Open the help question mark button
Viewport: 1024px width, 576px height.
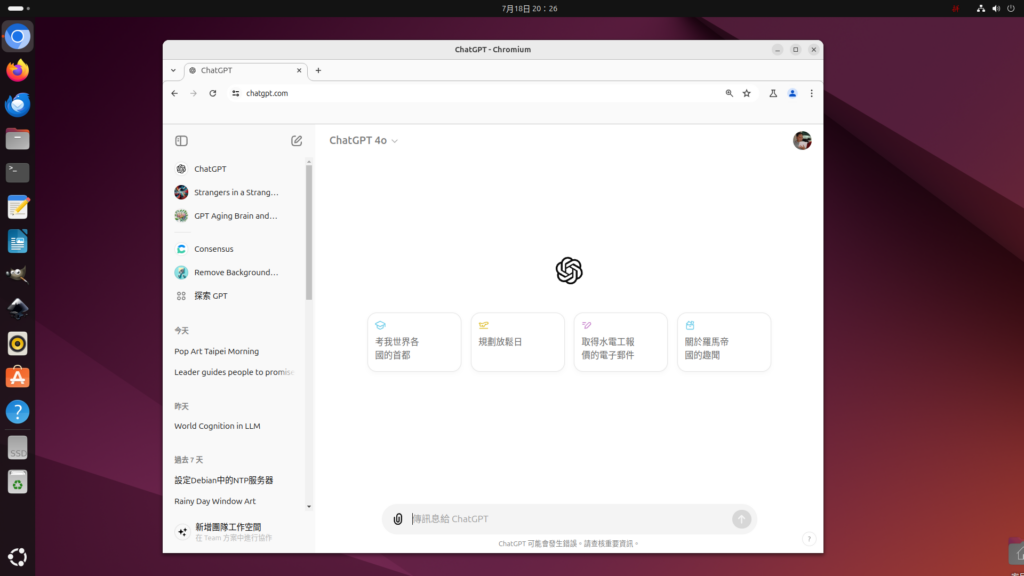[808, 539]
